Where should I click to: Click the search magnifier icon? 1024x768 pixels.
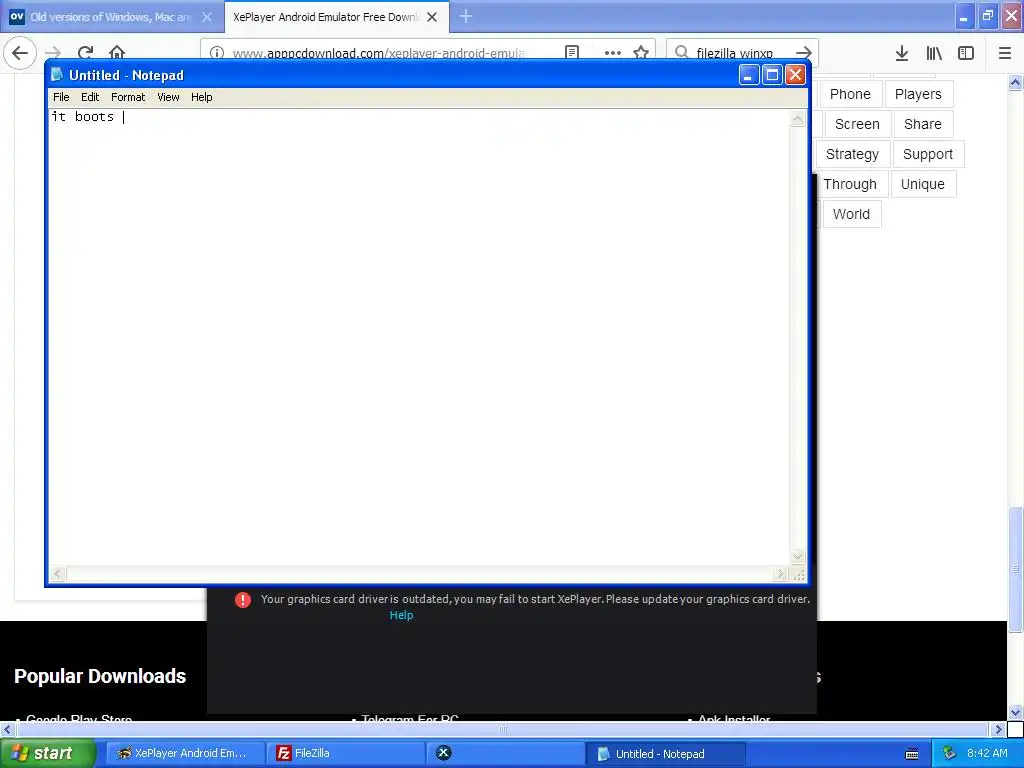click(x=681, y=53)
